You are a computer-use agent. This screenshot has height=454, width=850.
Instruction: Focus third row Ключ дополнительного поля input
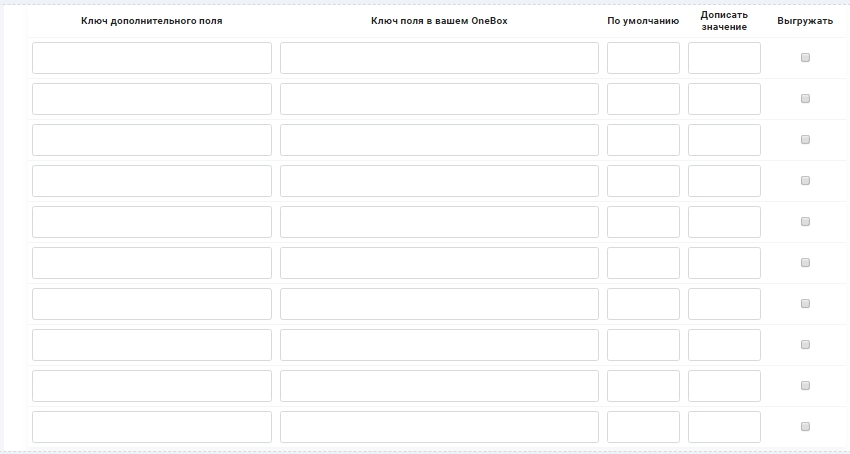152,140
